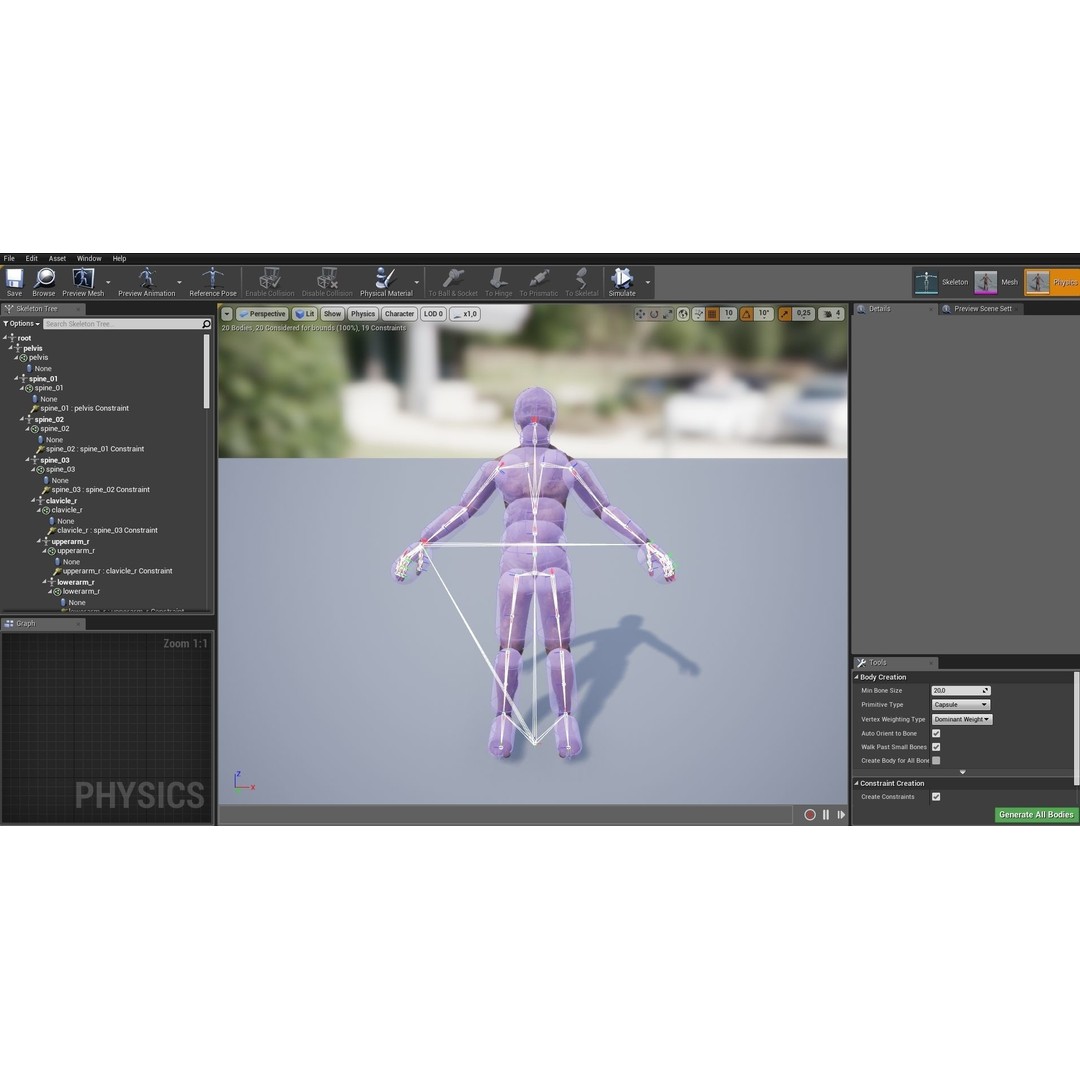Click the Generate All Bodies button
The width and height of the screenshot is (1080, 1080).
1036,815
